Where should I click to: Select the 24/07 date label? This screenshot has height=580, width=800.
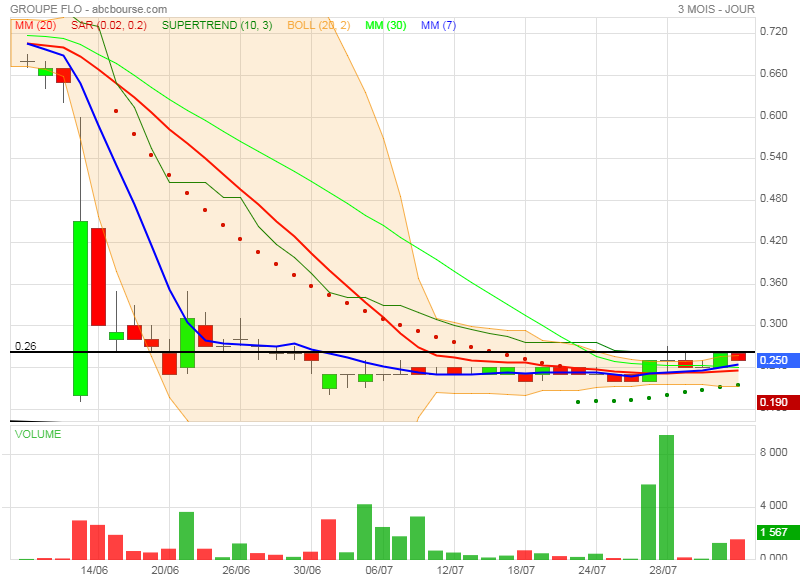click(592, 570)
